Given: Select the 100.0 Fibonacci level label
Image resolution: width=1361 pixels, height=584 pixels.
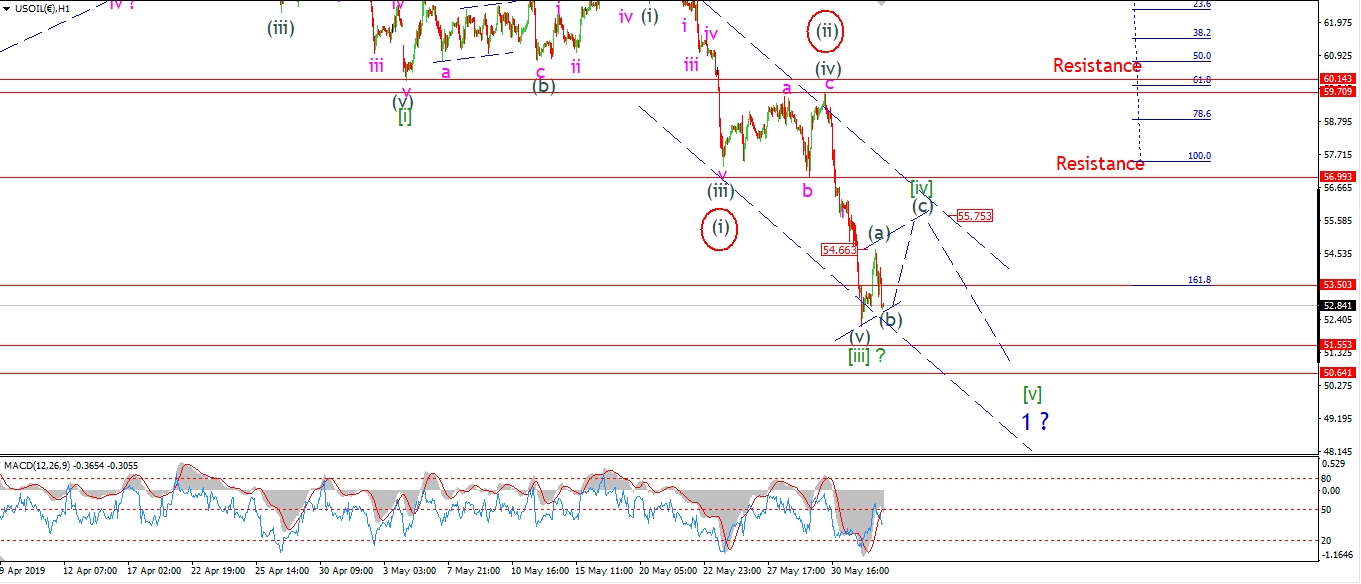Looking at the screenshot, I should pos(1199,156).
